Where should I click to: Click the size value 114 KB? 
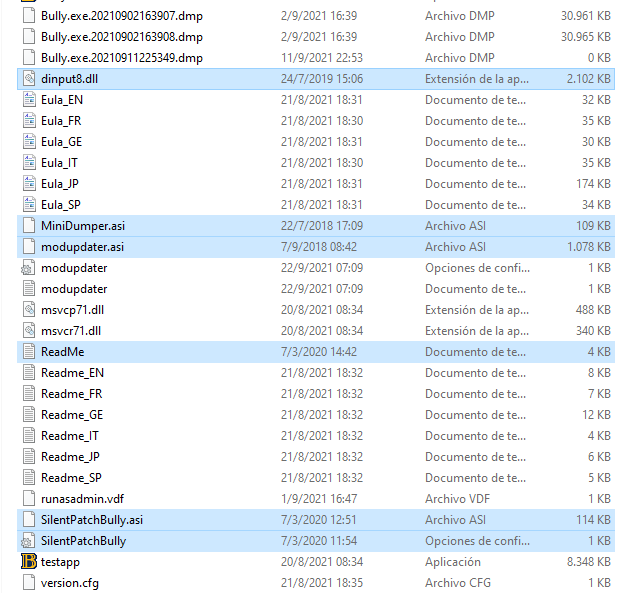point(594,520)
